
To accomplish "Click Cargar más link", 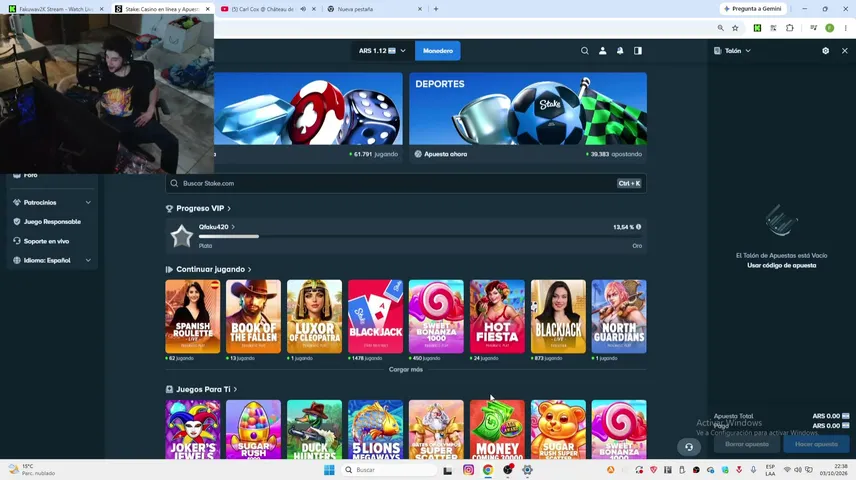I will (406, 370).
